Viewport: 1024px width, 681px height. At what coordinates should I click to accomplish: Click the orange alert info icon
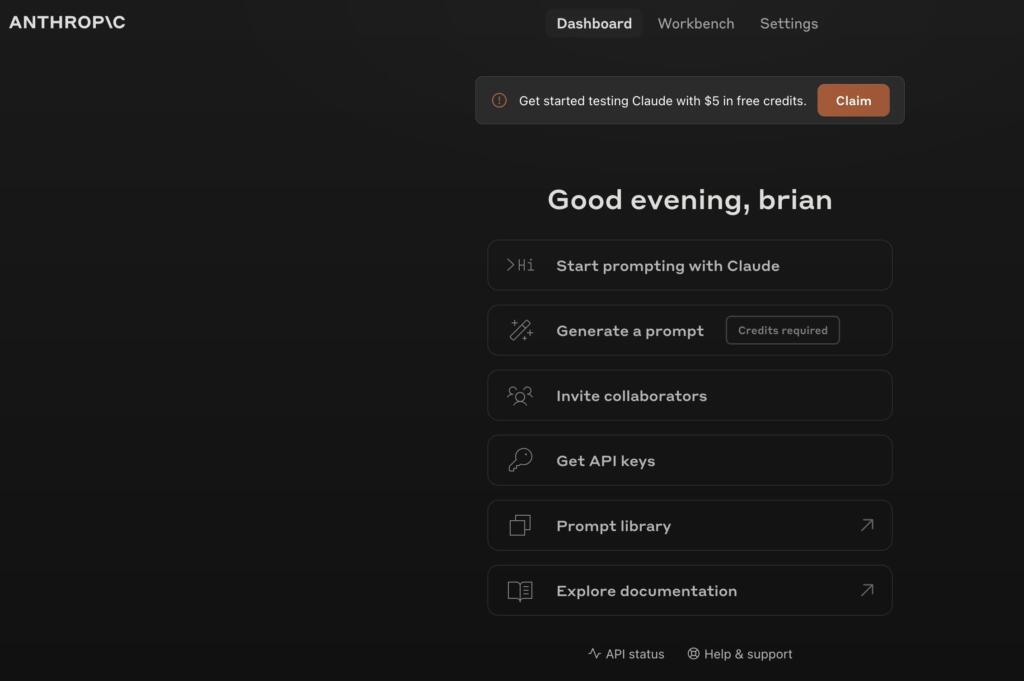point(499,100)
